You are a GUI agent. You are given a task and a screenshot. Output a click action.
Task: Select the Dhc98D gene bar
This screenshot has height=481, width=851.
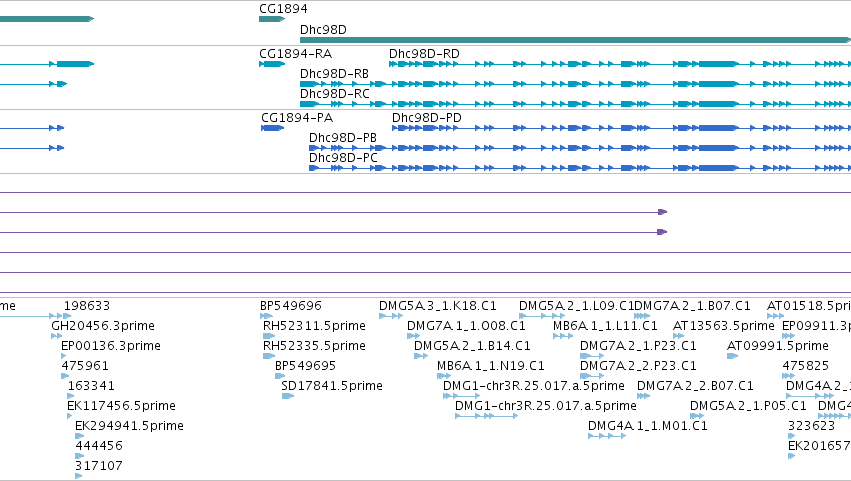click(575, 40)
